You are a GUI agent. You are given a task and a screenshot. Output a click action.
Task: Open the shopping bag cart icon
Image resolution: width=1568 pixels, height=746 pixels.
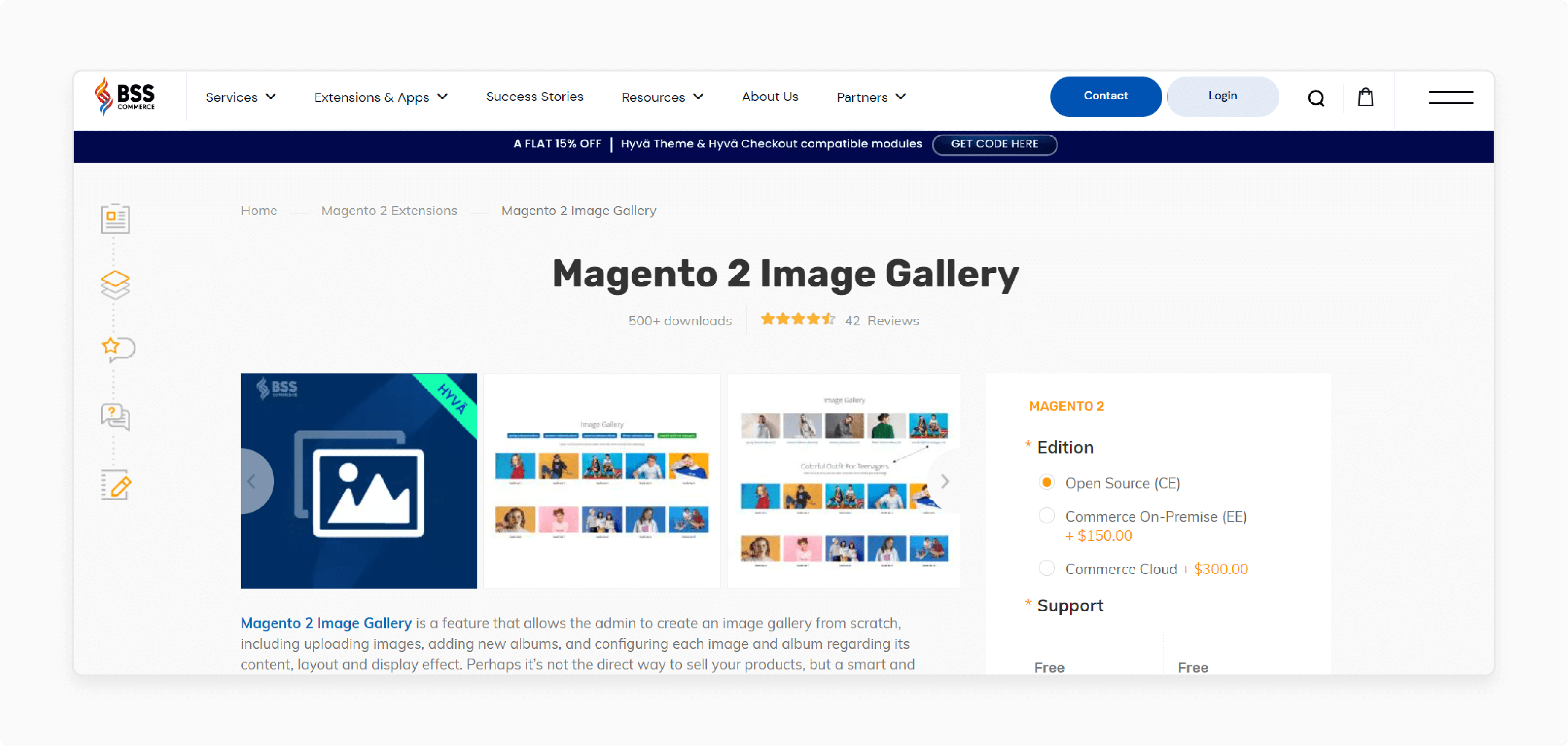pos(1365,97)
